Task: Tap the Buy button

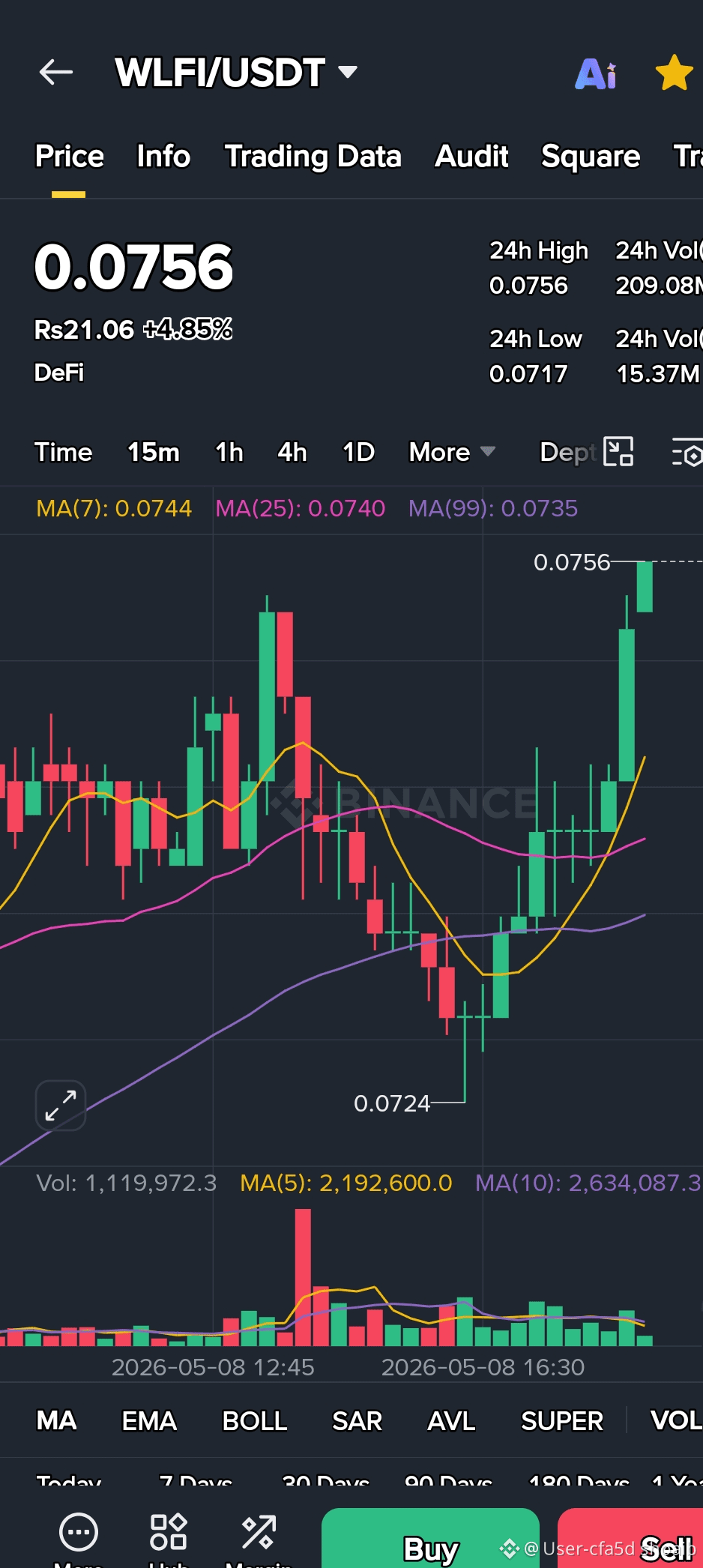Action: coord(430,1540)
